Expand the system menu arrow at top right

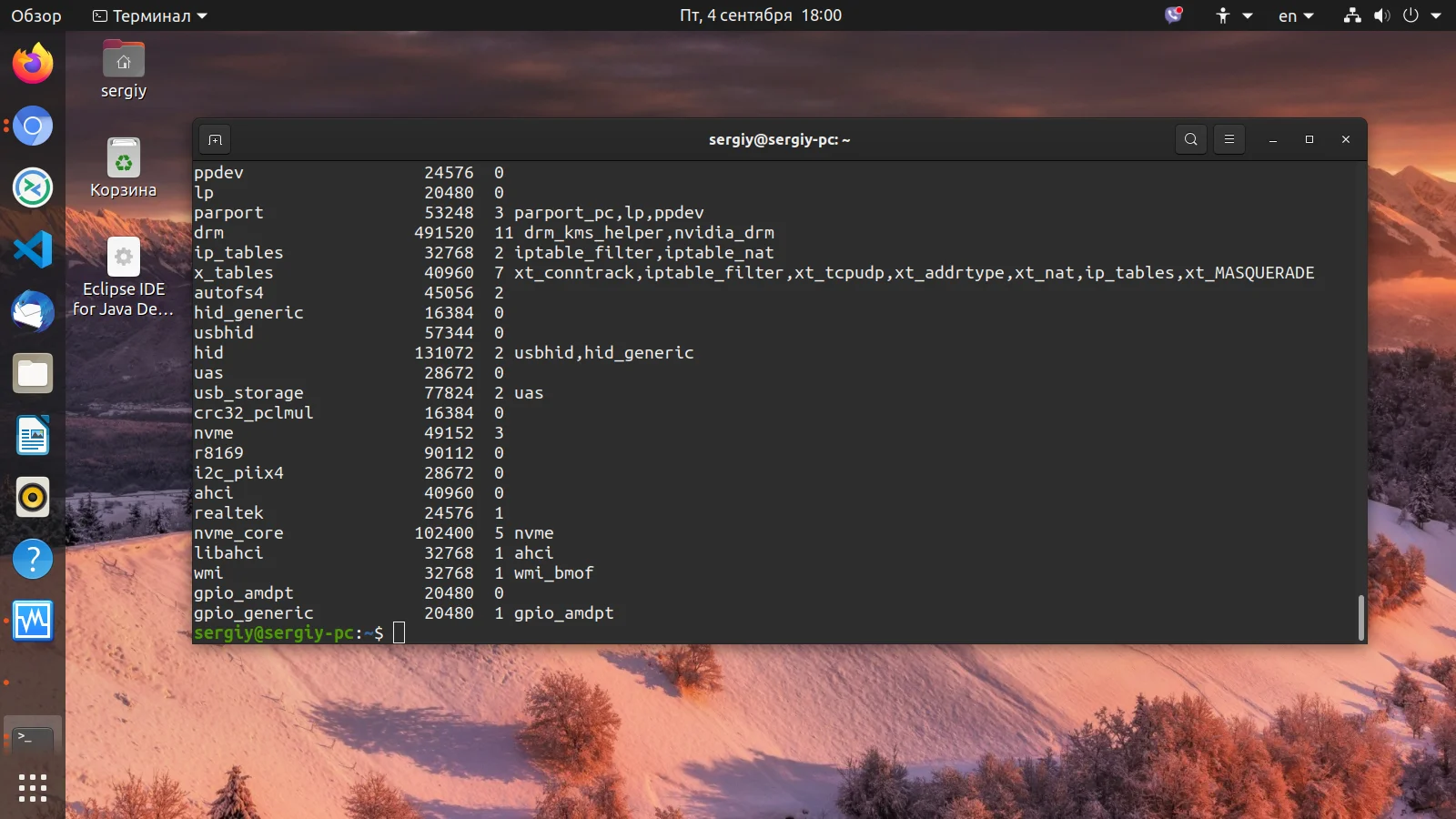pos(1436,15)
